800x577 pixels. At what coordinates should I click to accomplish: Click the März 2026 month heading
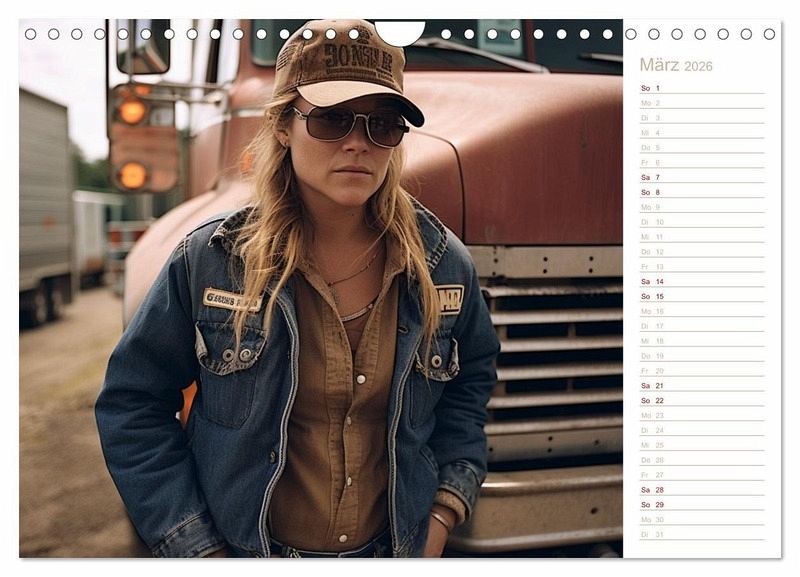click(676, 65)
